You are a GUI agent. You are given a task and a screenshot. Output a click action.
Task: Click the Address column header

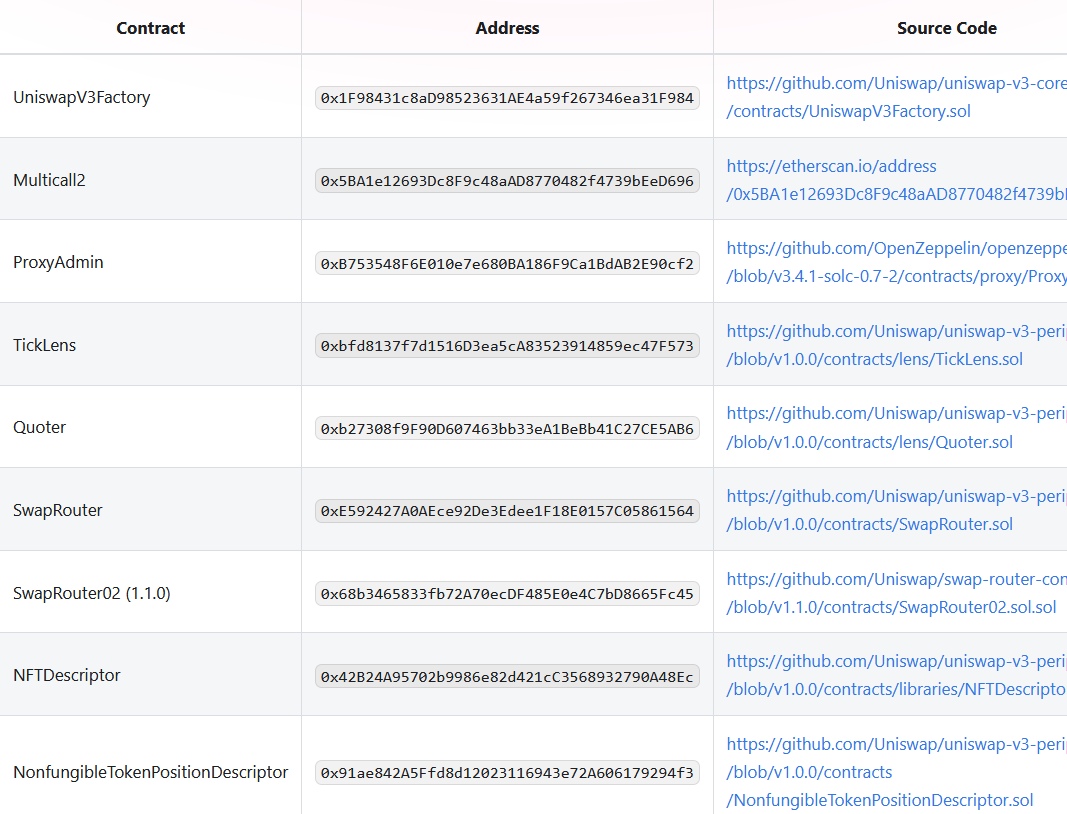(x=507, y=28)
